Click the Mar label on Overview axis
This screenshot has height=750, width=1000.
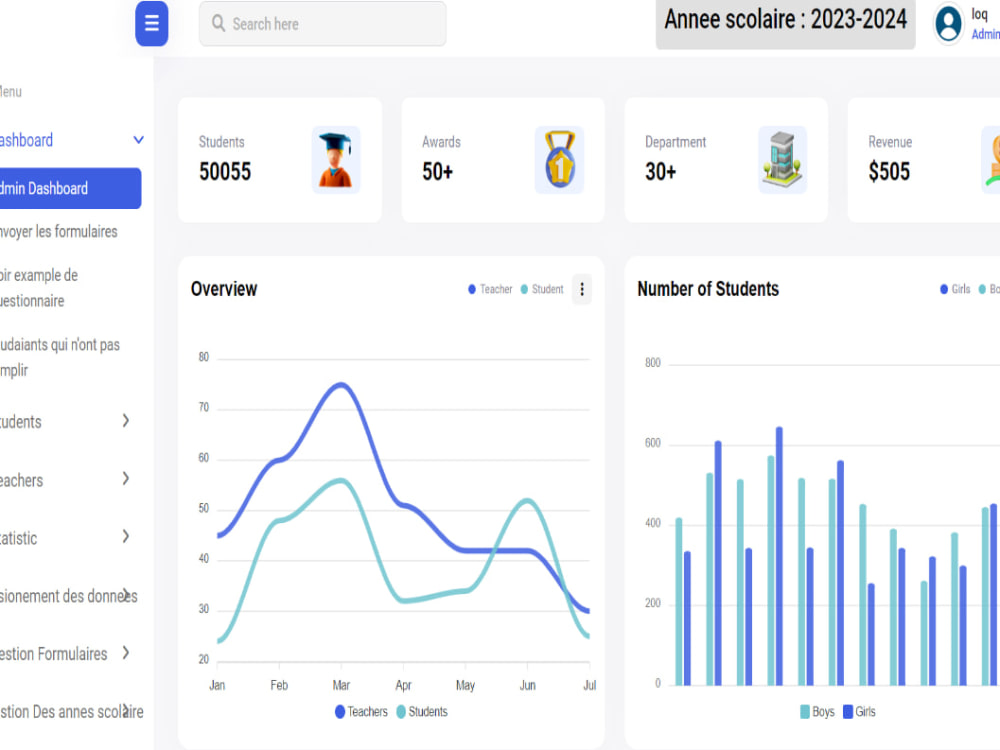(341, 685)
